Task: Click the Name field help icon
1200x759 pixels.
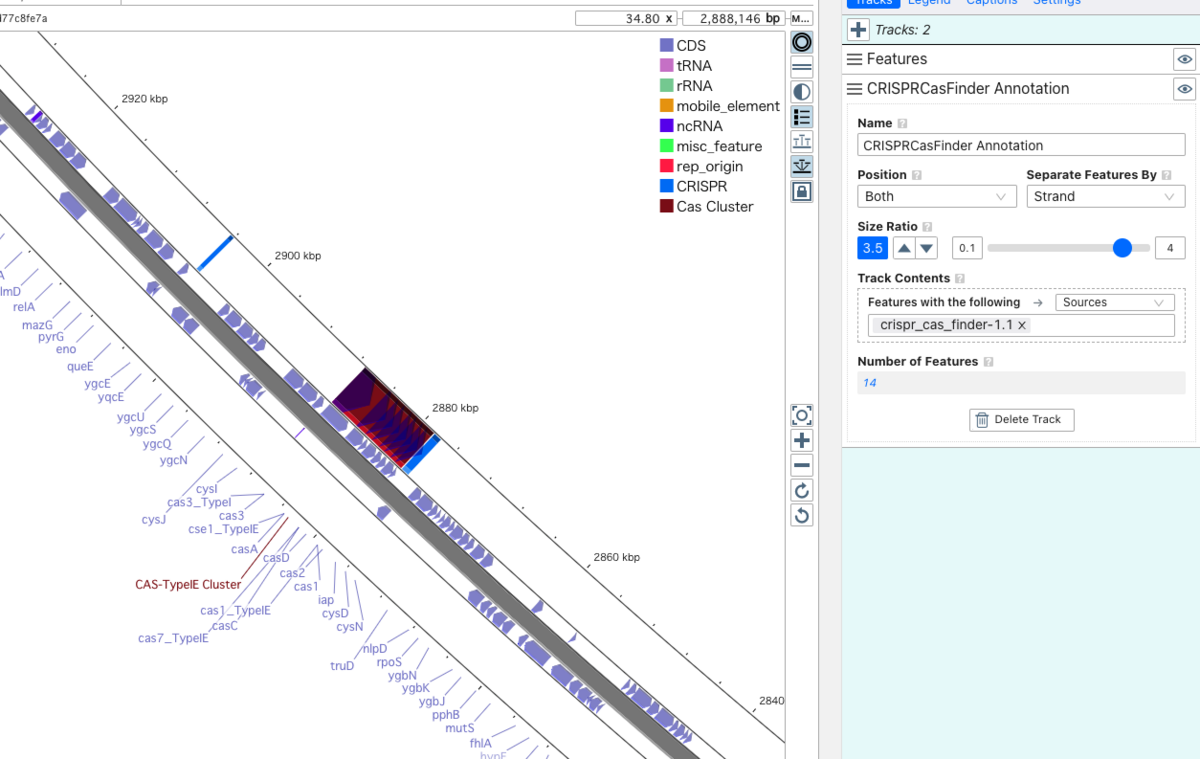Action: coord(903,124)
